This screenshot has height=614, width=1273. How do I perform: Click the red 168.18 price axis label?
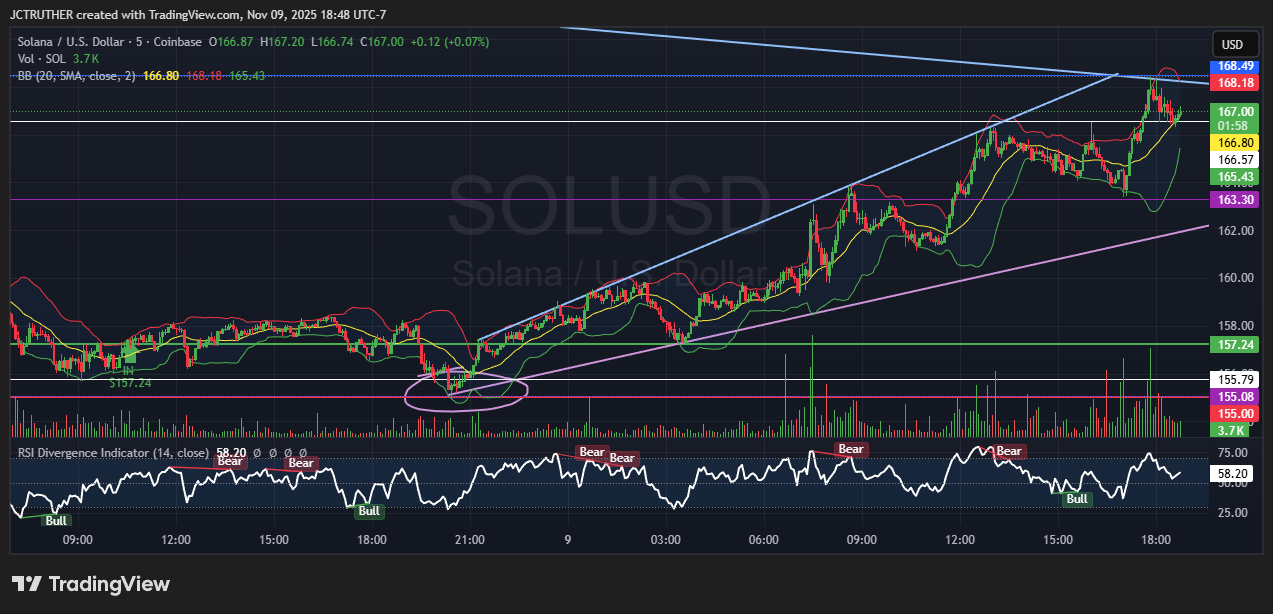coord(1233,81)
